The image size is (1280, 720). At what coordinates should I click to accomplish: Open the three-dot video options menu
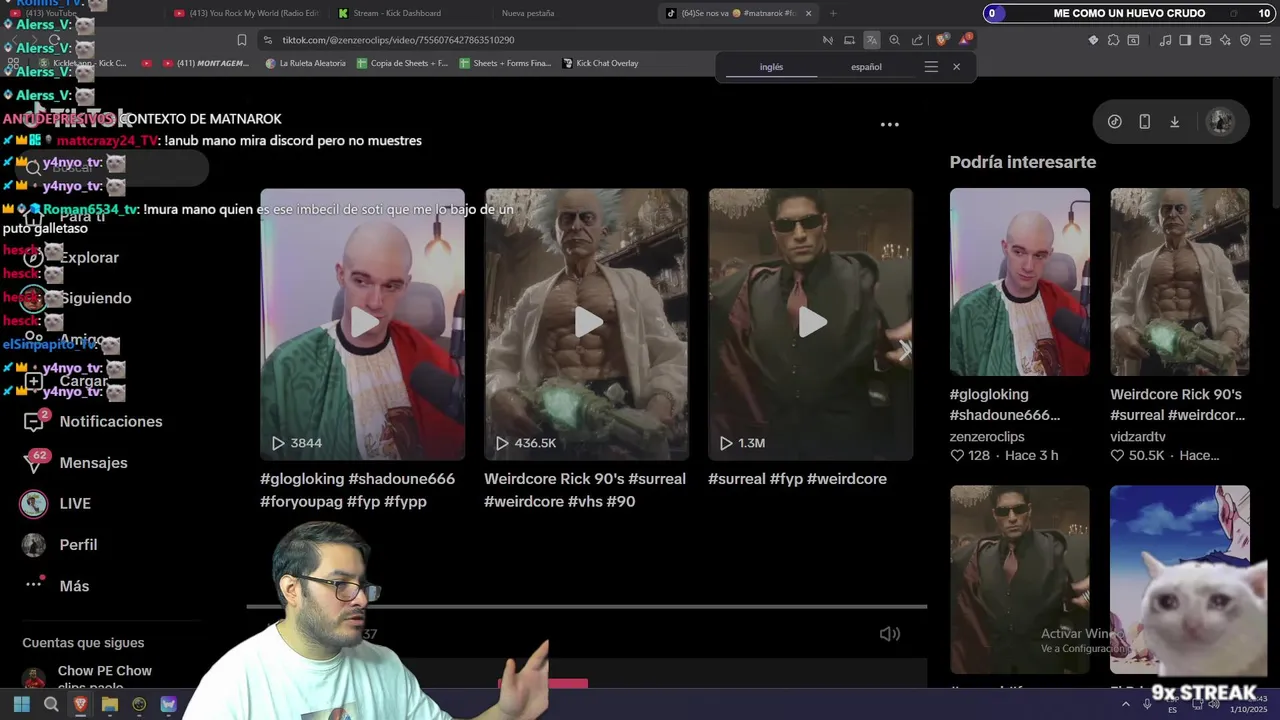(x=889, y=124)
